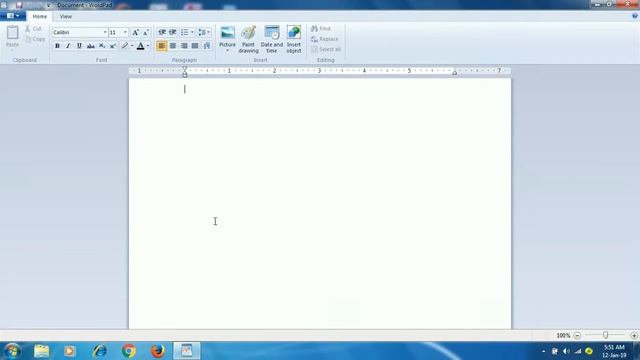Click the first-line indent marker on ruler
Screen dimensions: 640x360
(x=185, y=69)
